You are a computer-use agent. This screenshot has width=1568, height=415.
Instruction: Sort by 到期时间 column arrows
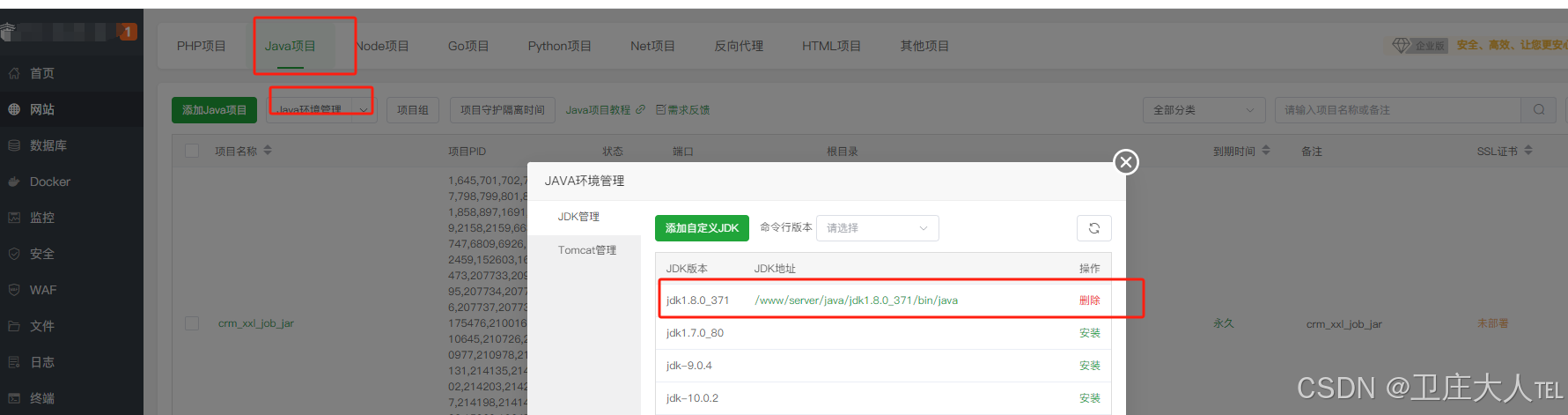(1266, 151)
